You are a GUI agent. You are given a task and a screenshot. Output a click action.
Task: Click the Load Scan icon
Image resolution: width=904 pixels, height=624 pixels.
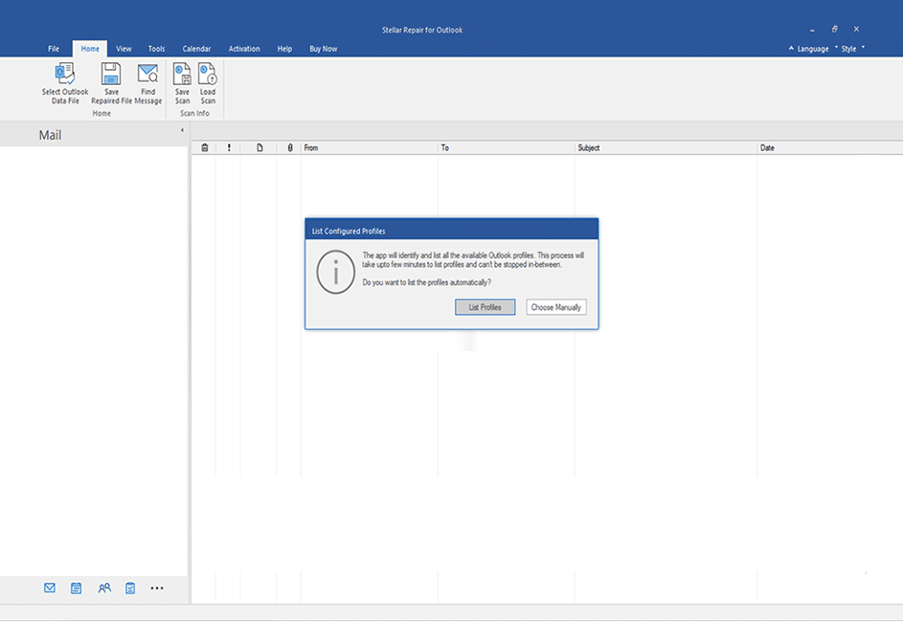point(208,74)
